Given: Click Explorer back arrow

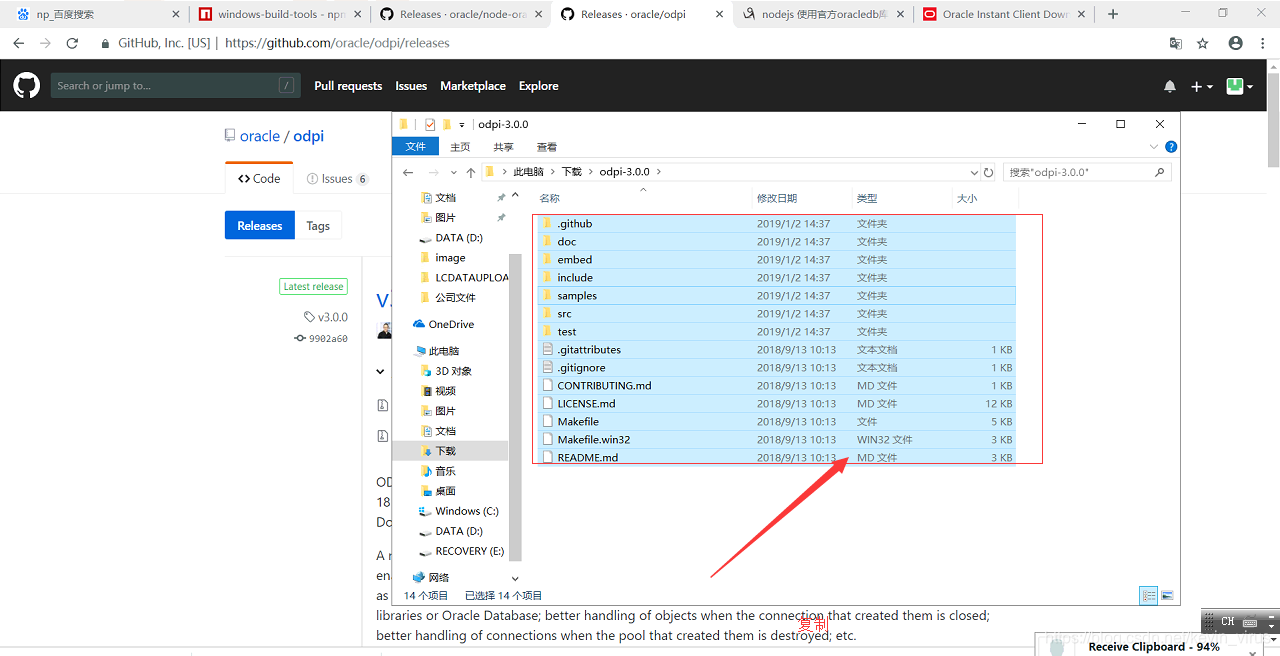Looking at the screenshot, I should click(x=408, y=172).
